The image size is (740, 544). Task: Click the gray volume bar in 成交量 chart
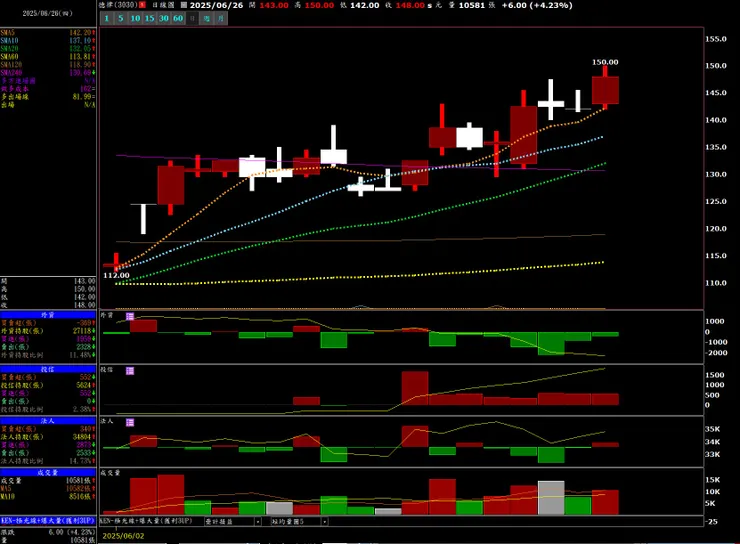551,498
